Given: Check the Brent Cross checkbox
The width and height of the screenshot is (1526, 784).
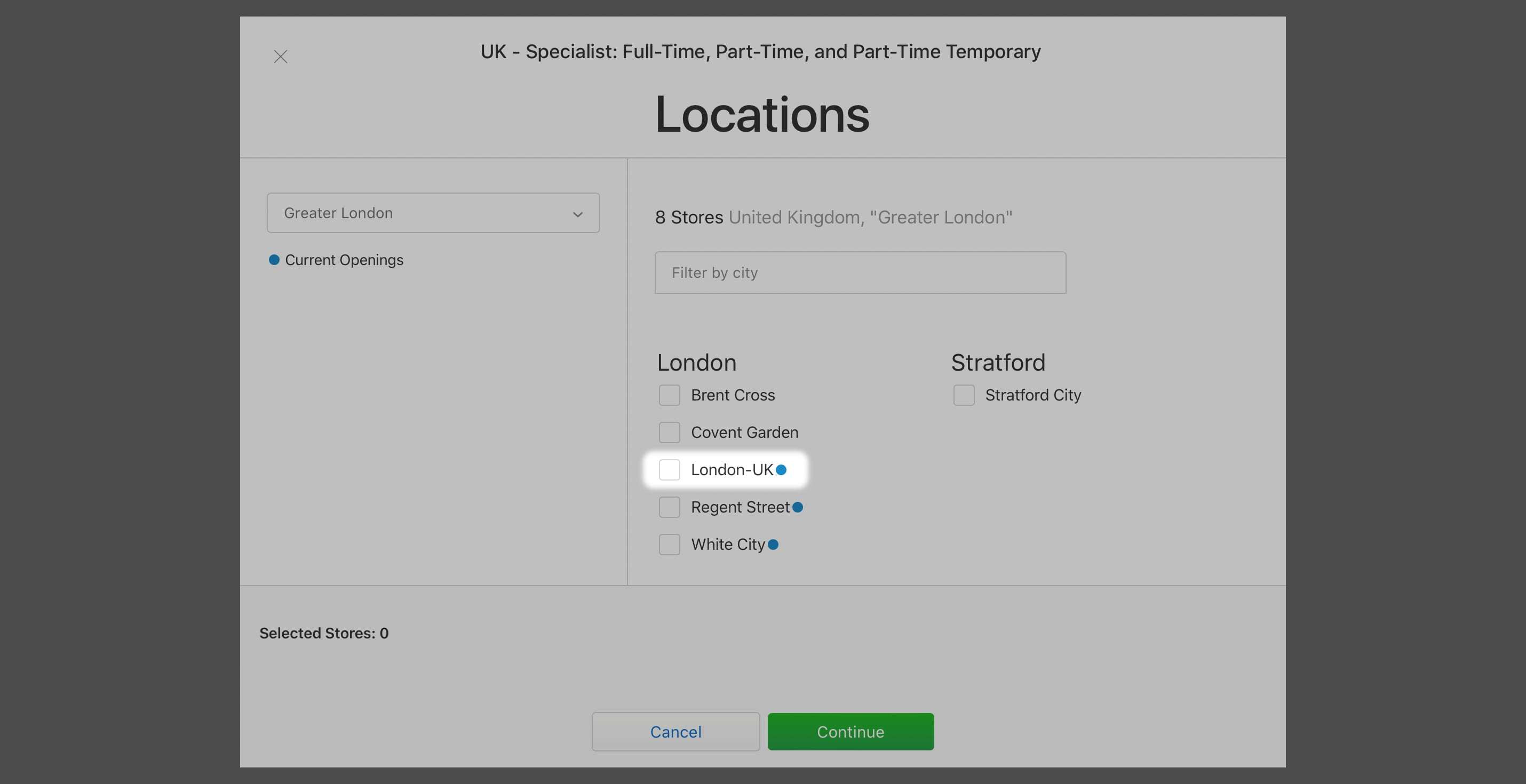Looking at the screenshot, I should tap(670, 396).
